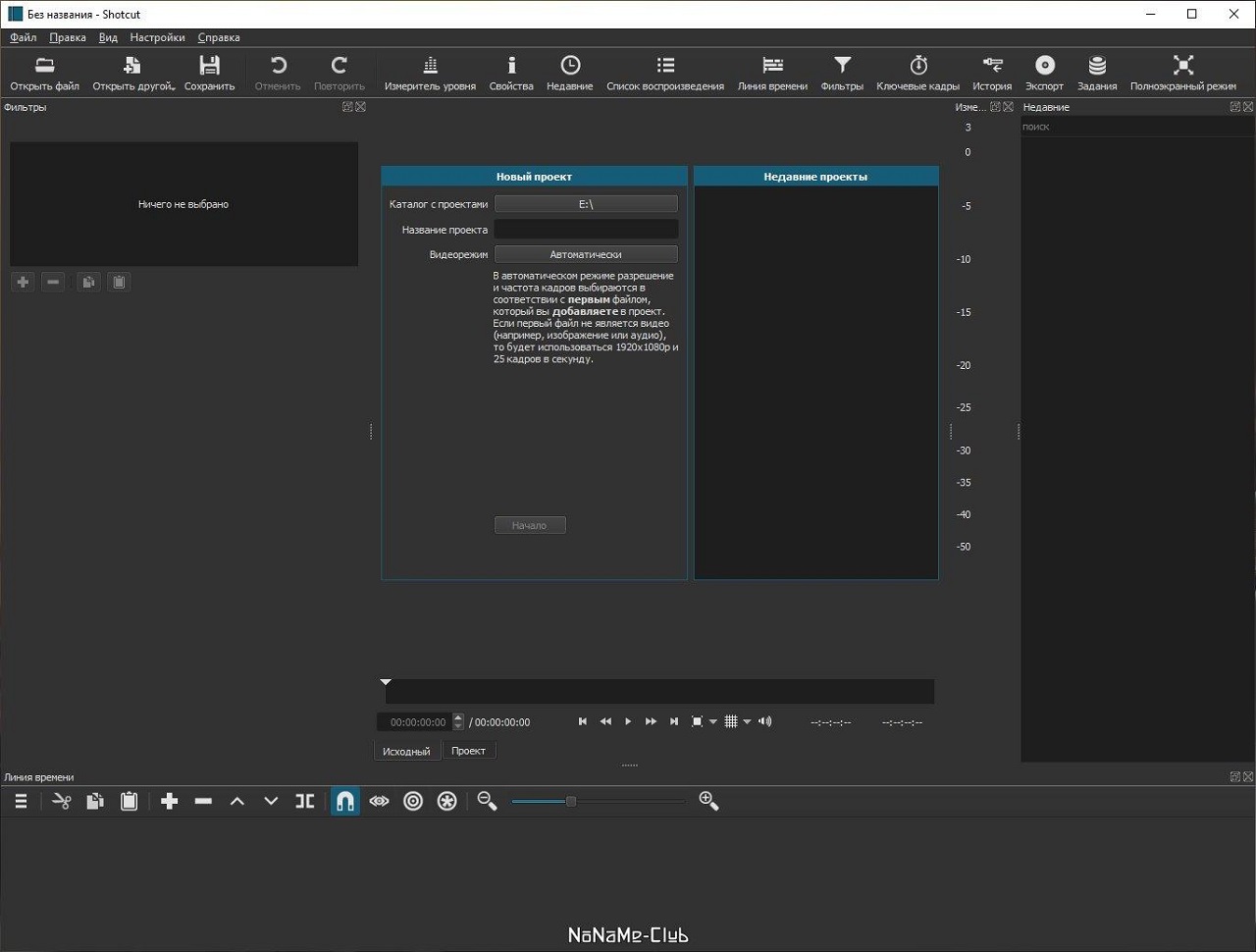Image resolution: width=1256 pixels, height=952 pixels.
Task: Click the scissors cut icon in timeline
Action: [x=62, y=802]
